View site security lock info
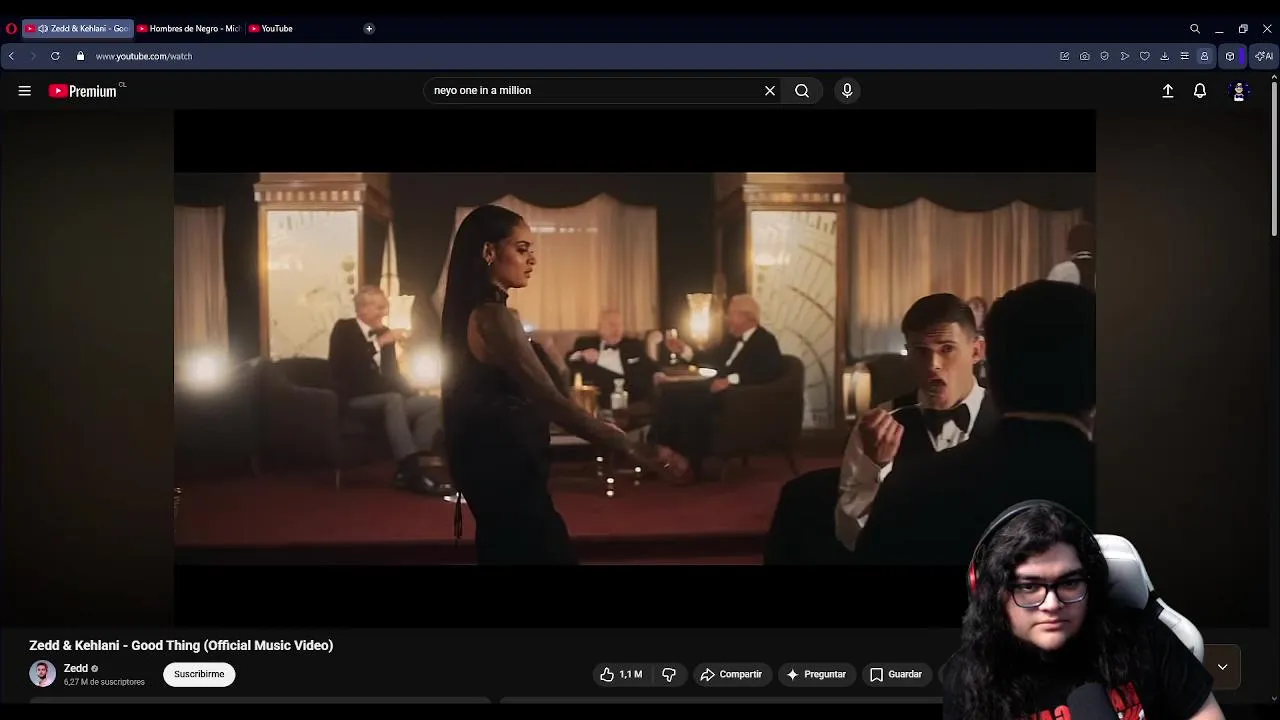The width and height of the screenshot is (1280, 720). [81, 56]
